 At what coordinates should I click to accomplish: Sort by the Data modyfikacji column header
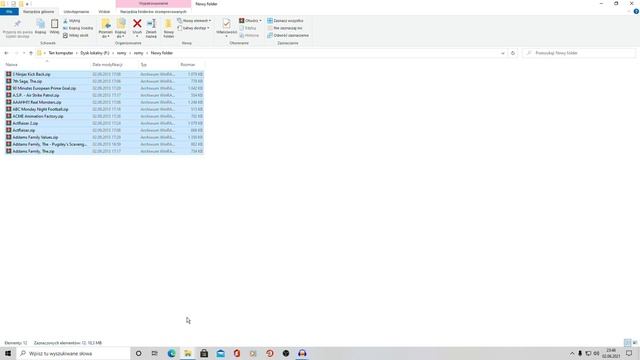coord(114,64)
